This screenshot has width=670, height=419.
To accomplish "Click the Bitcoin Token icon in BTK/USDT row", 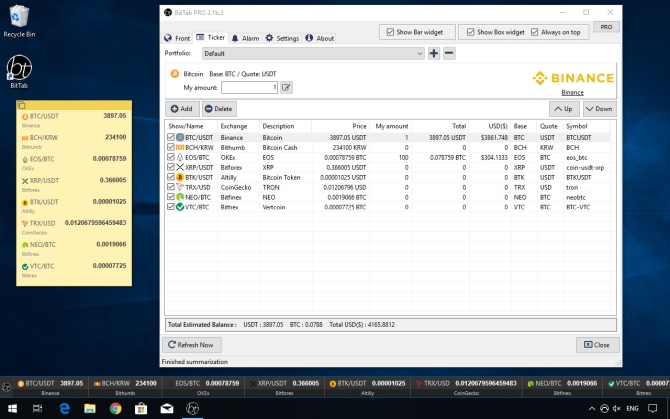I will pos(180,177).
